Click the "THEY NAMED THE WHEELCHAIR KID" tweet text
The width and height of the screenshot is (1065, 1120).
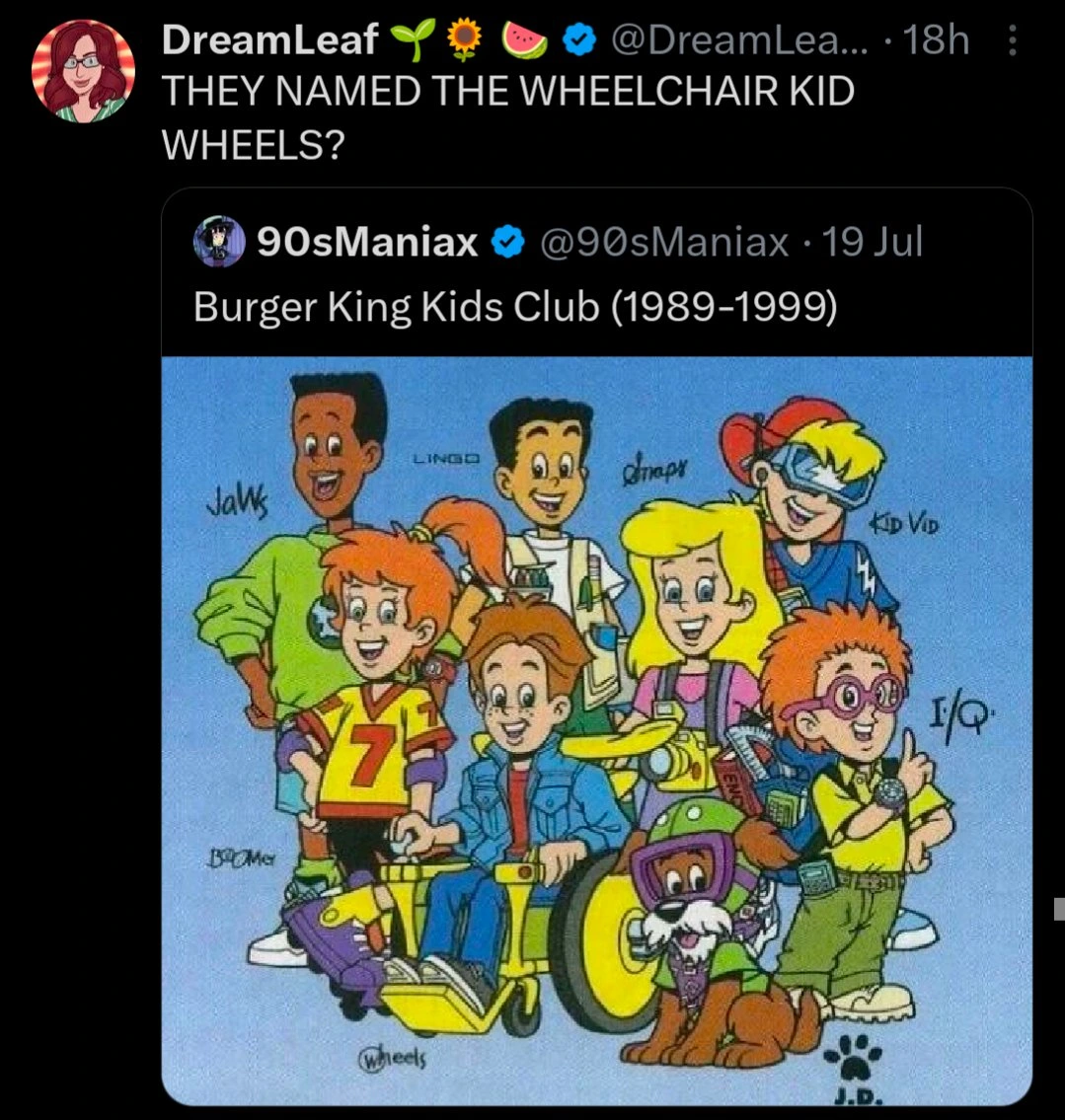(506, 92)
